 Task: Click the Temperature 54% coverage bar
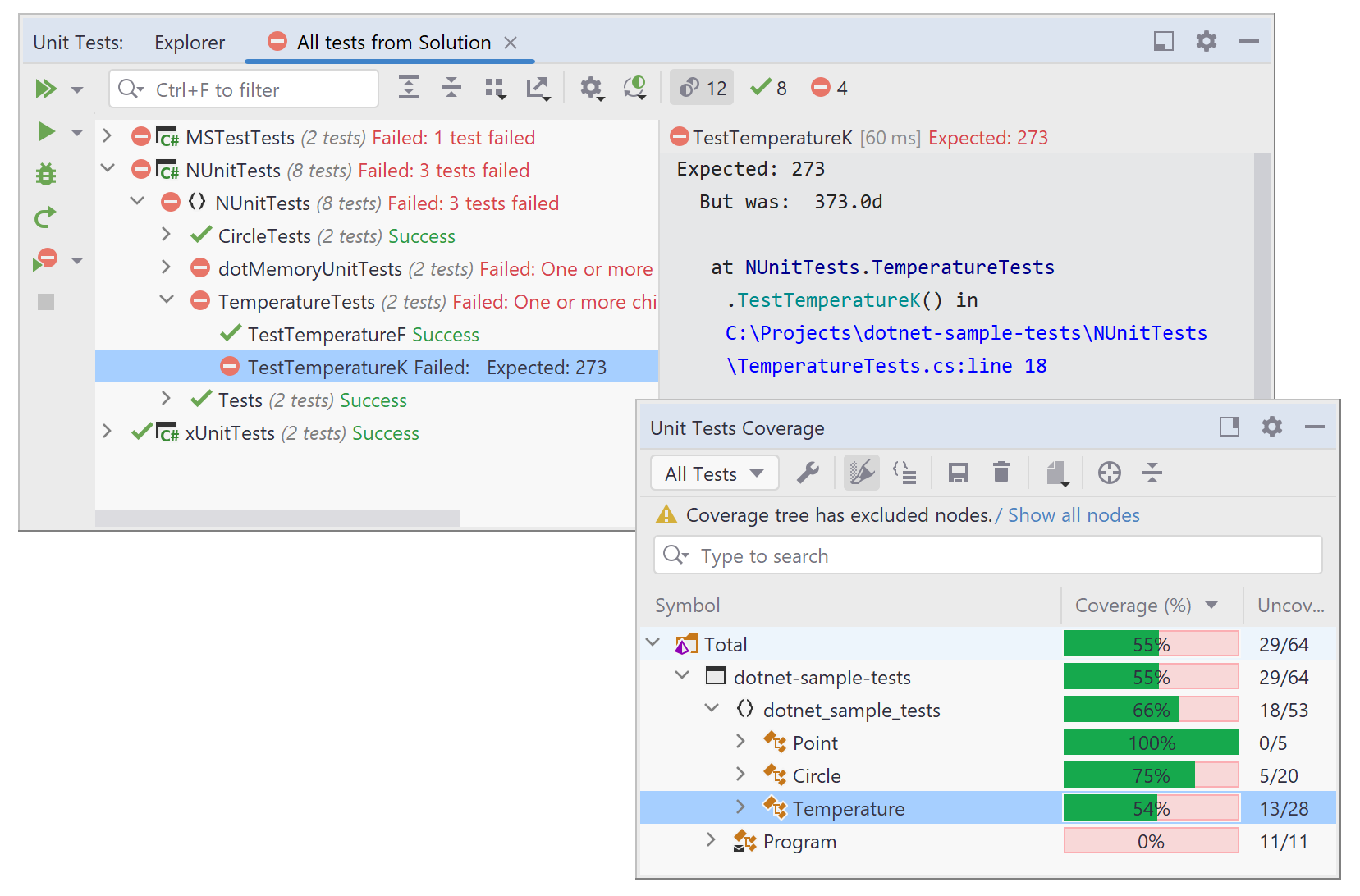click(x=1151, y=808)
